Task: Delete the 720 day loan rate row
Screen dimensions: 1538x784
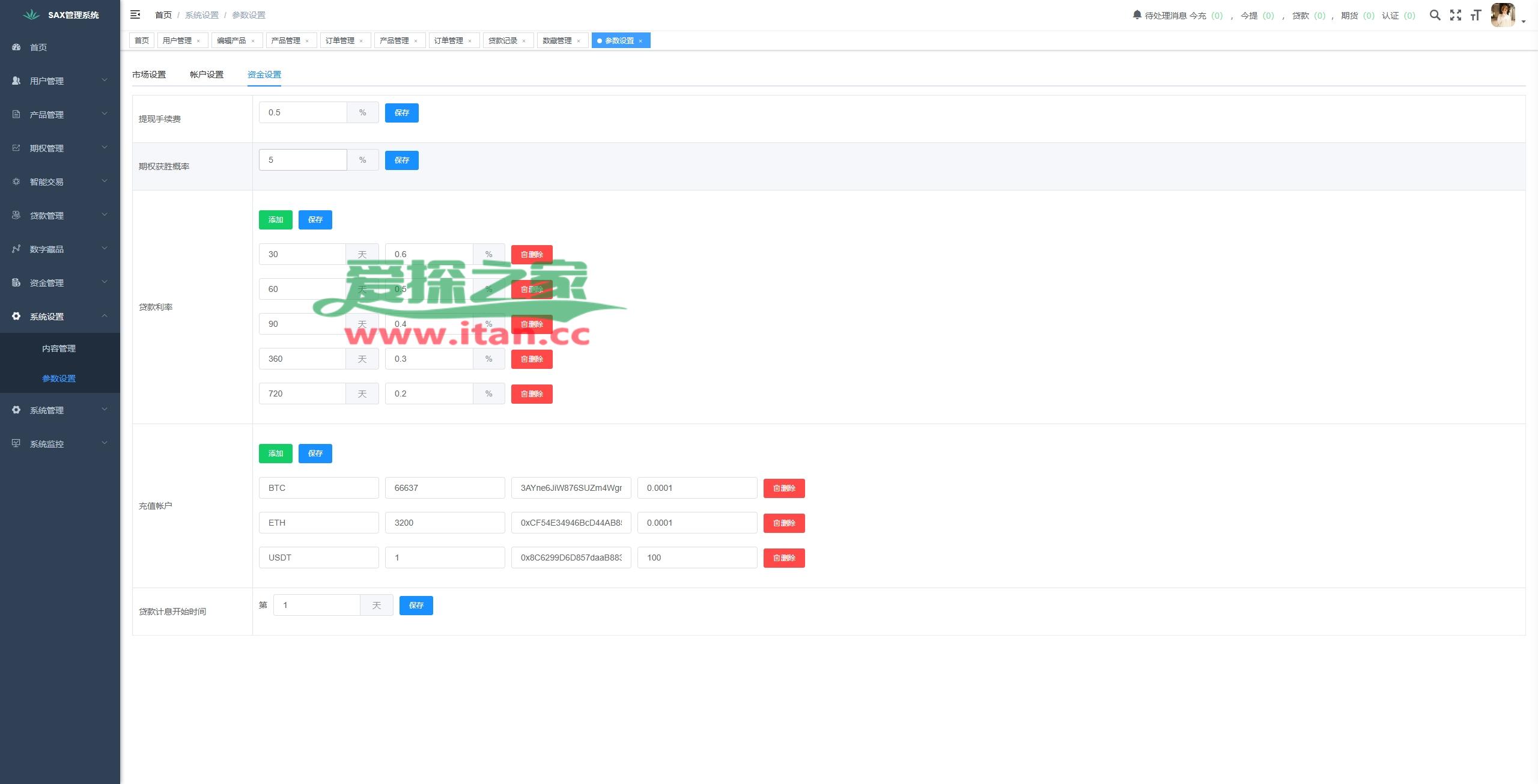Action: 532,394
